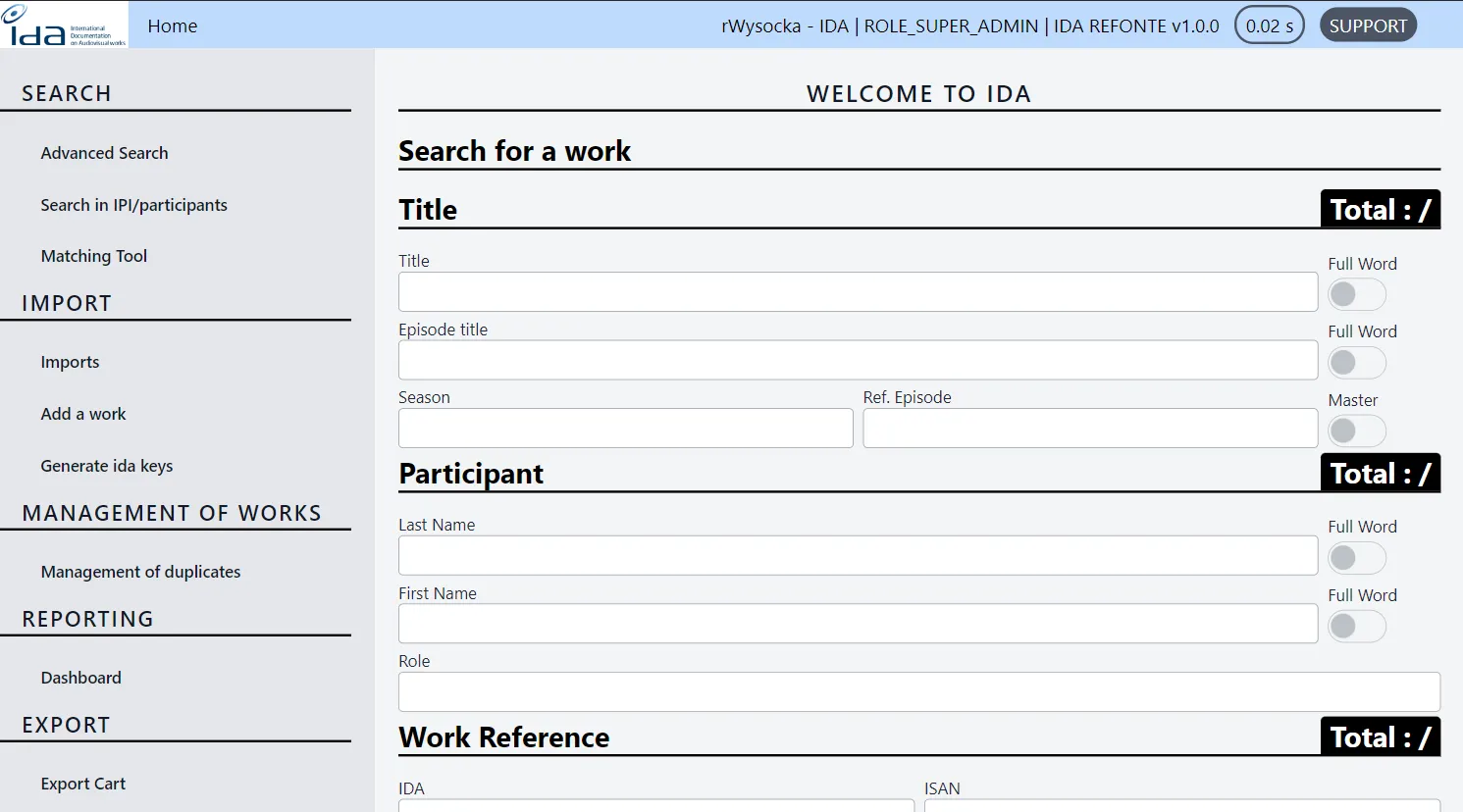Open Generate ida keys
This screenshot has height=812, width=1463.
click(x=107, y=466)
